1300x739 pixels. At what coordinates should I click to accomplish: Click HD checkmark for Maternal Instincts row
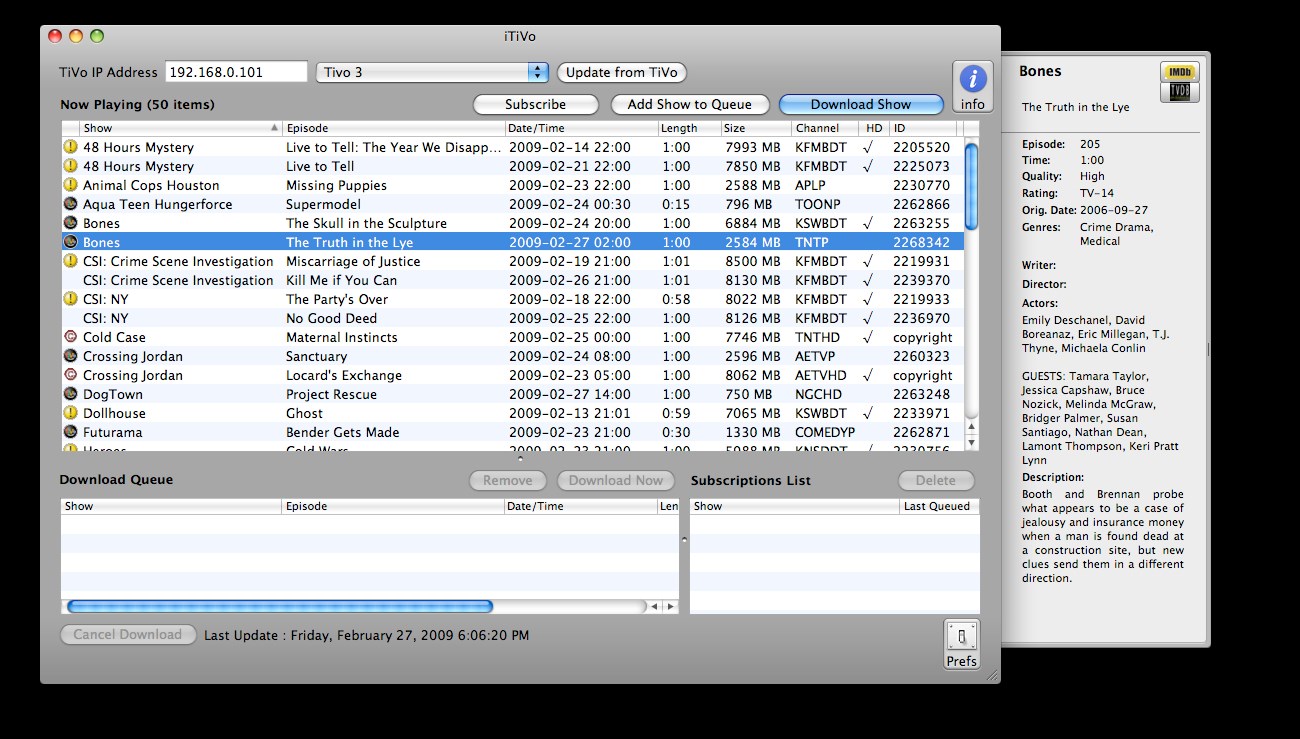(868, 337)
